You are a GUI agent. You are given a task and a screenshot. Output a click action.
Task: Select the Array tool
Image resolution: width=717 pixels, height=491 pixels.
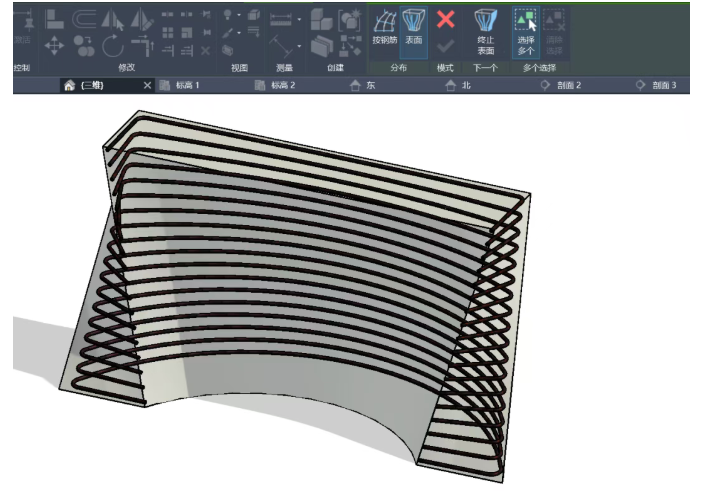coord(168,32)
